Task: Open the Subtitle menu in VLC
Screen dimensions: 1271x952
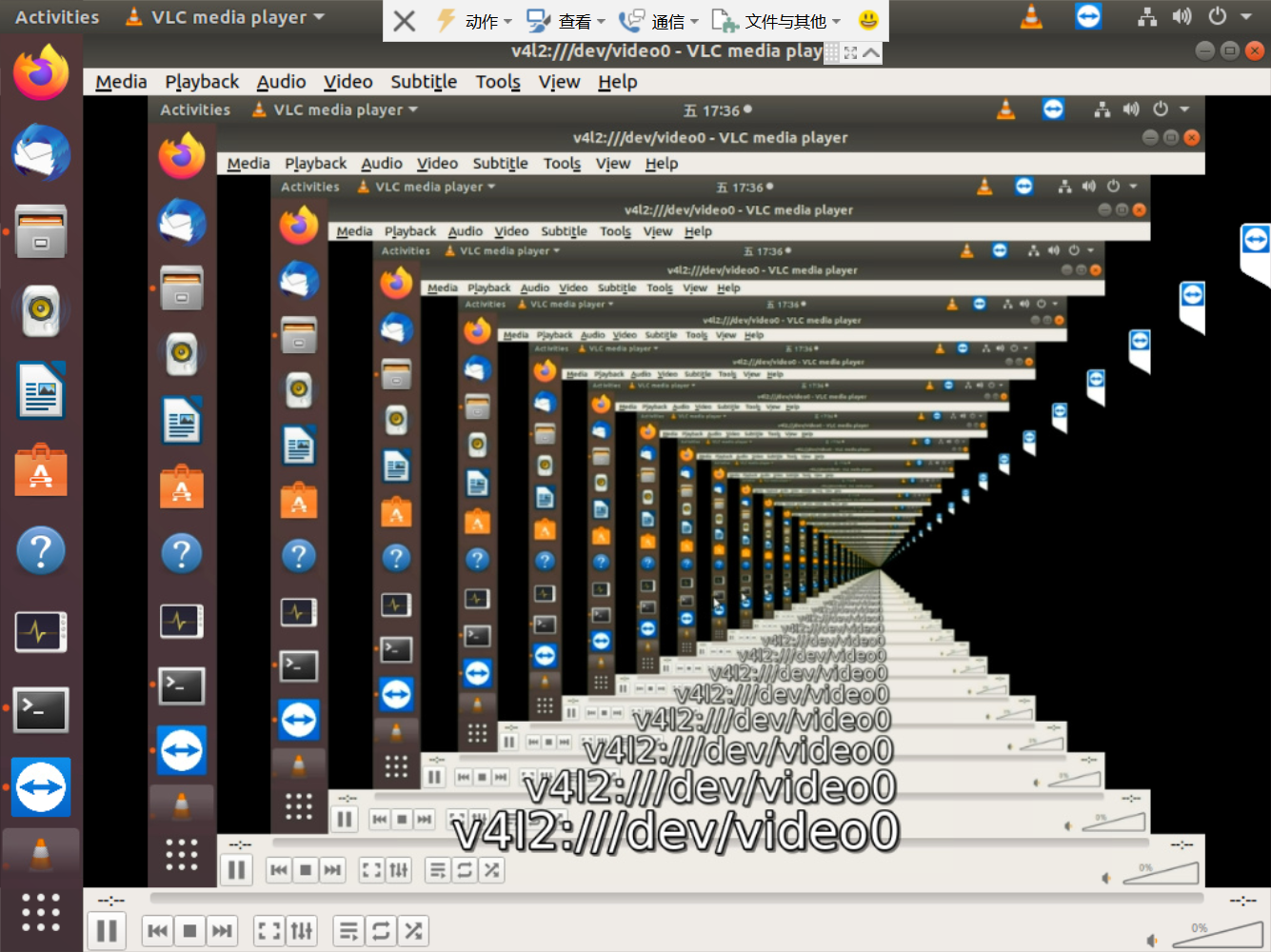Action: (424, 82)
